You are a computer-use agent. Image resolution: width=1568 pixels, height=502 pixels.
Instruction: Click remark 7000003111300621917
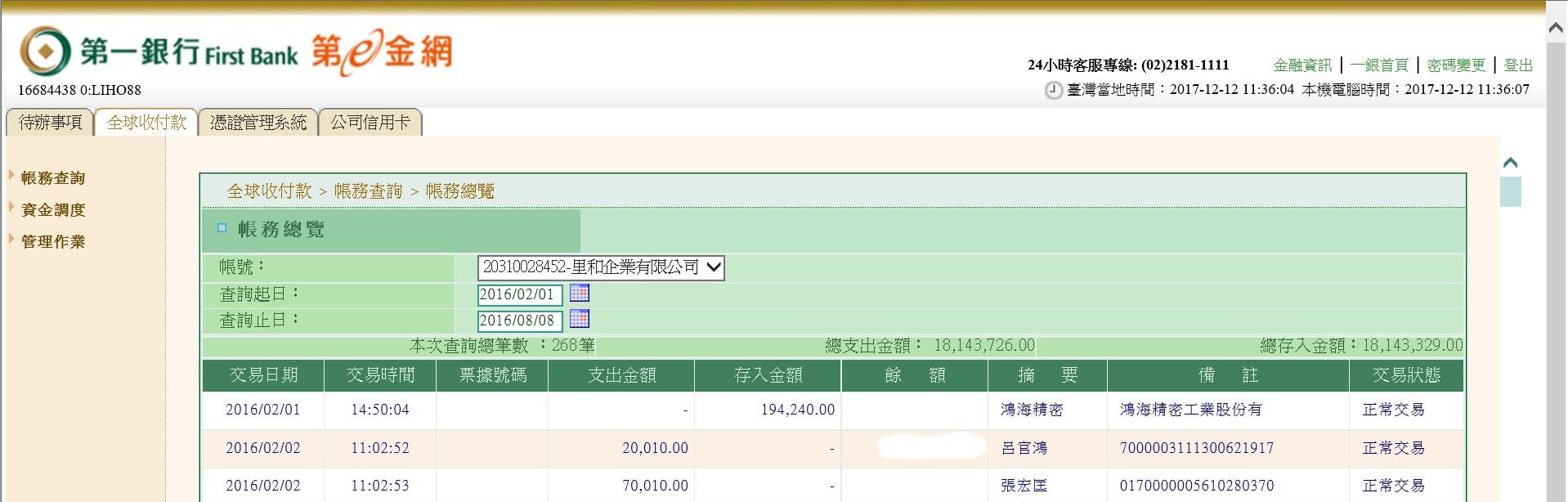pos(1197,448)
